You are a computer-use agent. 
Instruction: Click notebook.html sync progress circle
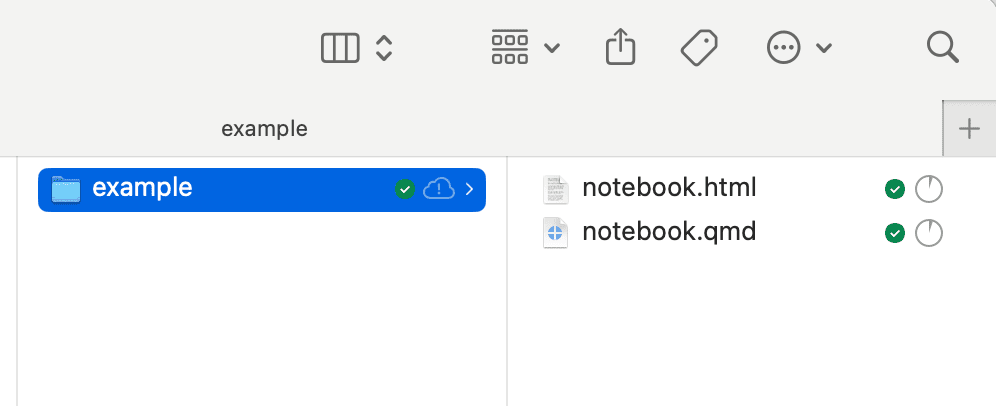point(929,188)
